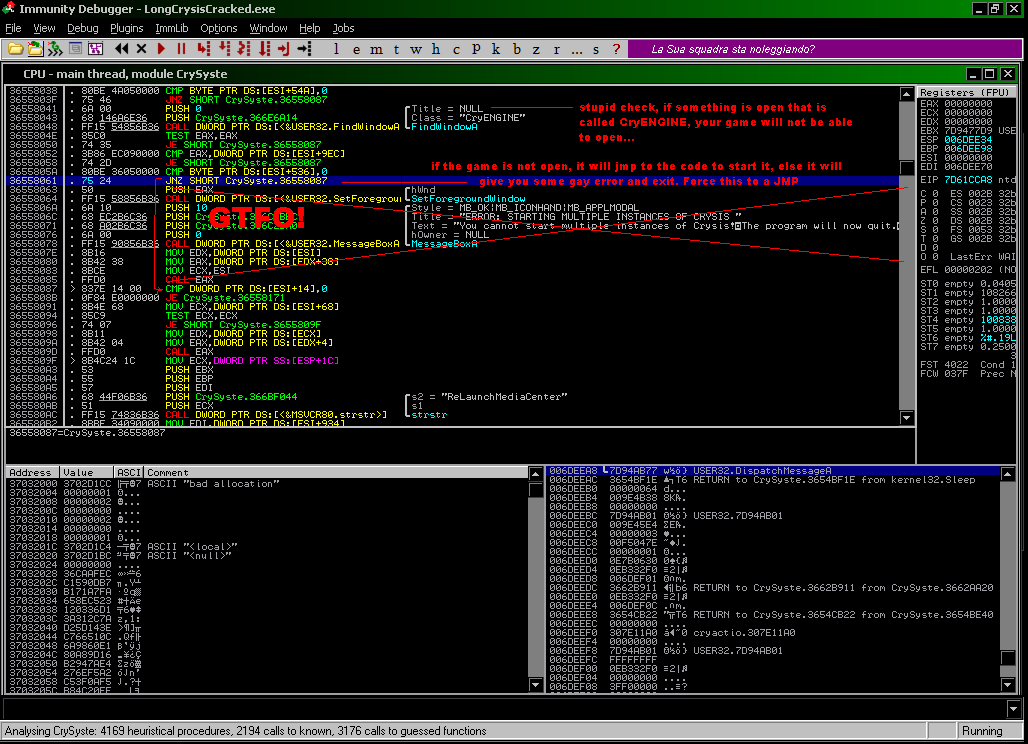Open the Memory map with the m button
1028x744 pixels.
tap(376, 49)
